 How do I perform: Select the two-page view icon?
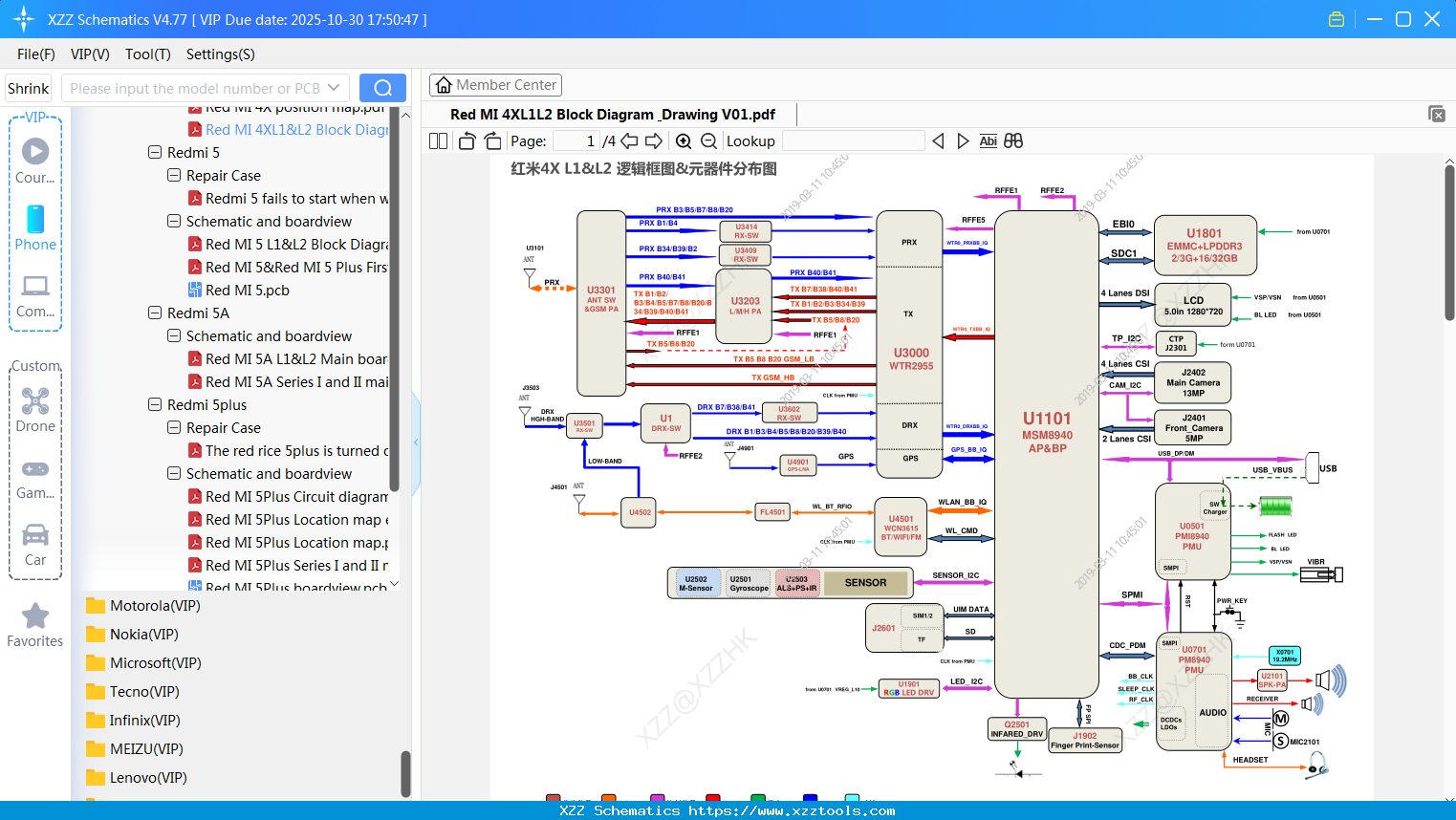click(x=437, y=140)
